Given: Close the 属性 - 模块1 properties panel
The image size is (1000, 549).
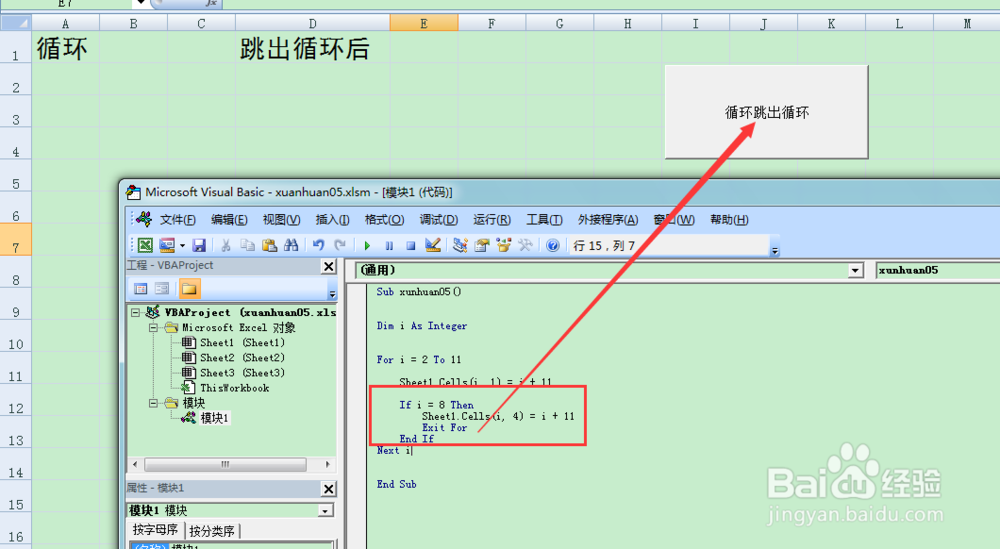Looking at the screenshot, I should pos(328,489).
